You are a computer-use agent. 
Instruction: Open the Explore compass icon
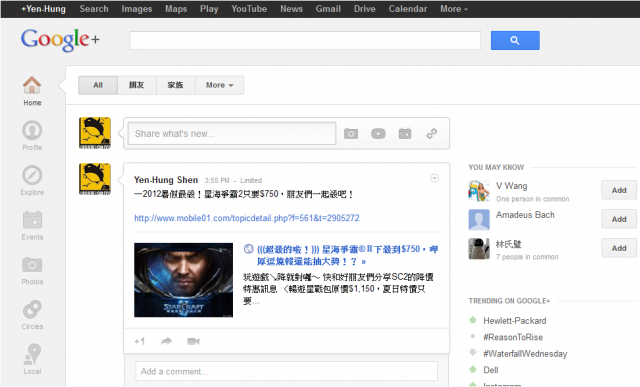pos(32,175)
